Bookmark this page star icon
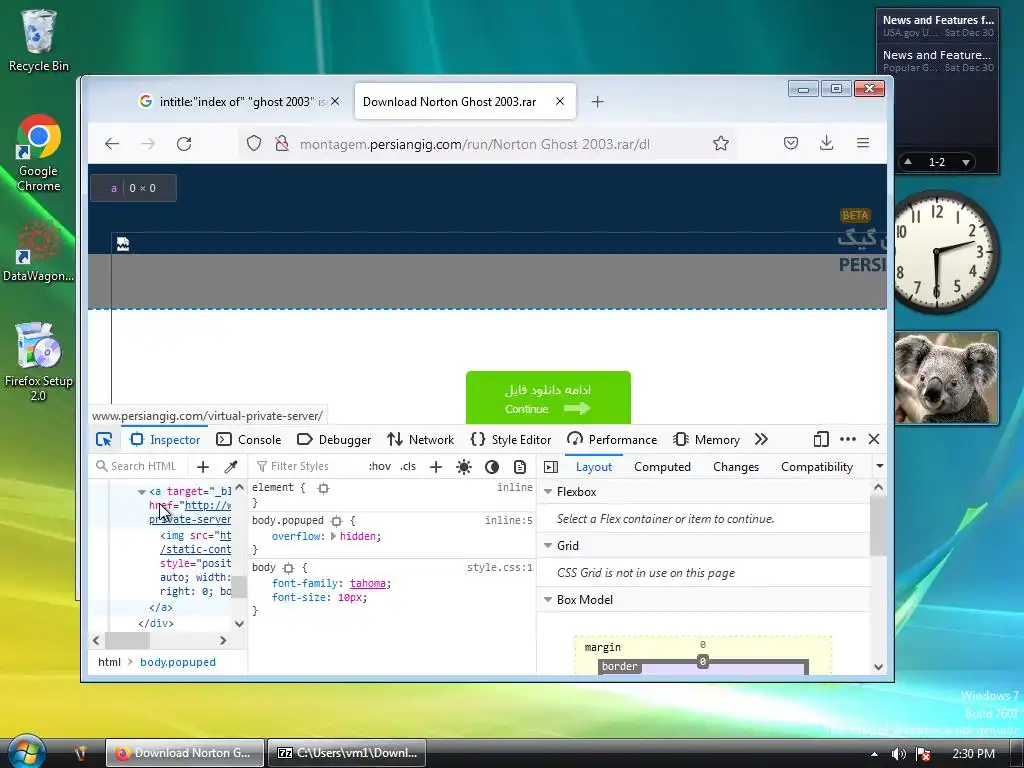This screenshot has height=768, width=1024. pos(720,143)
